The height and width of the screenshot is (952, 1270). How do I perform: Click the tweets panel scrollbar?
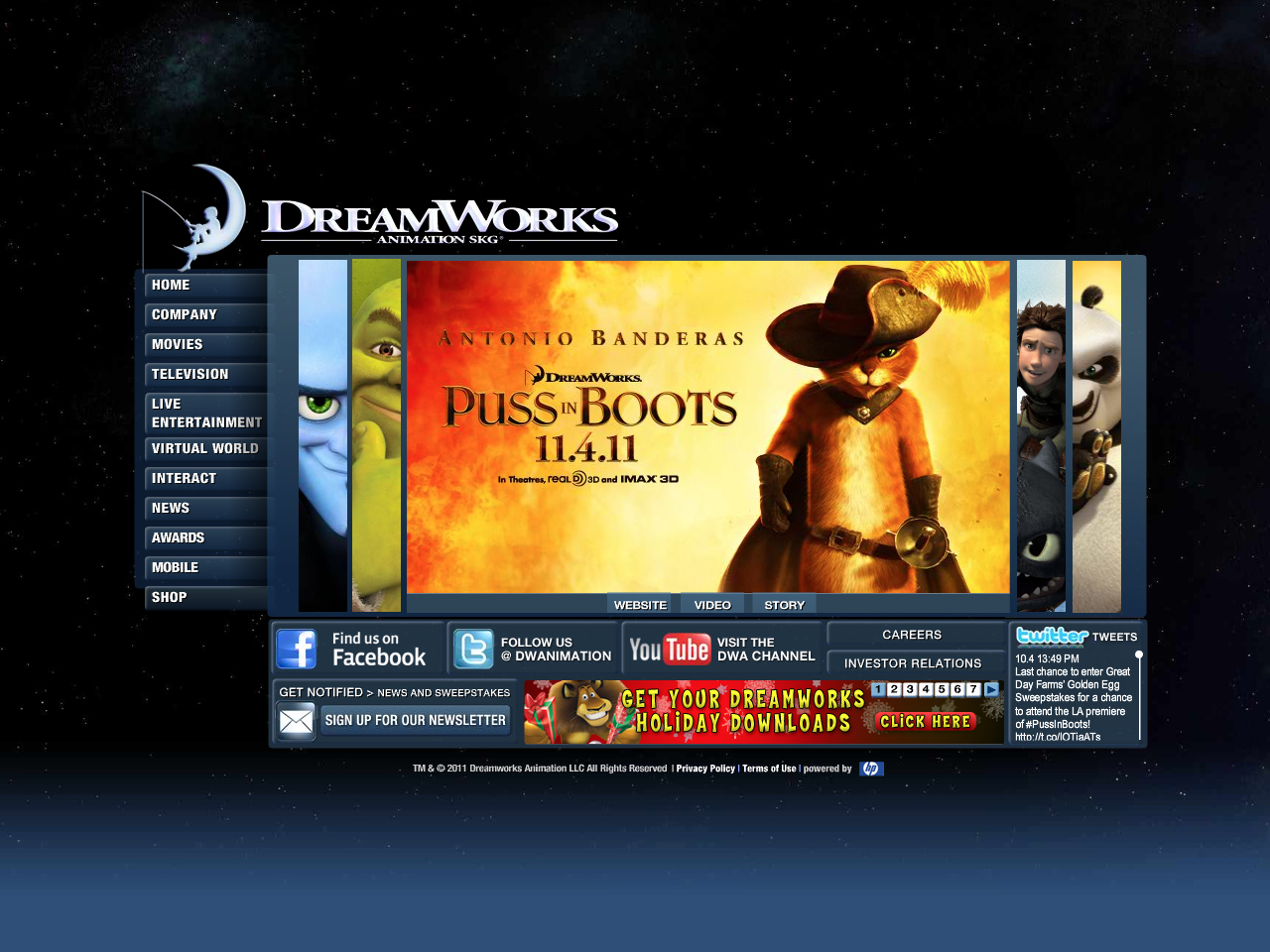point(1139,696)
